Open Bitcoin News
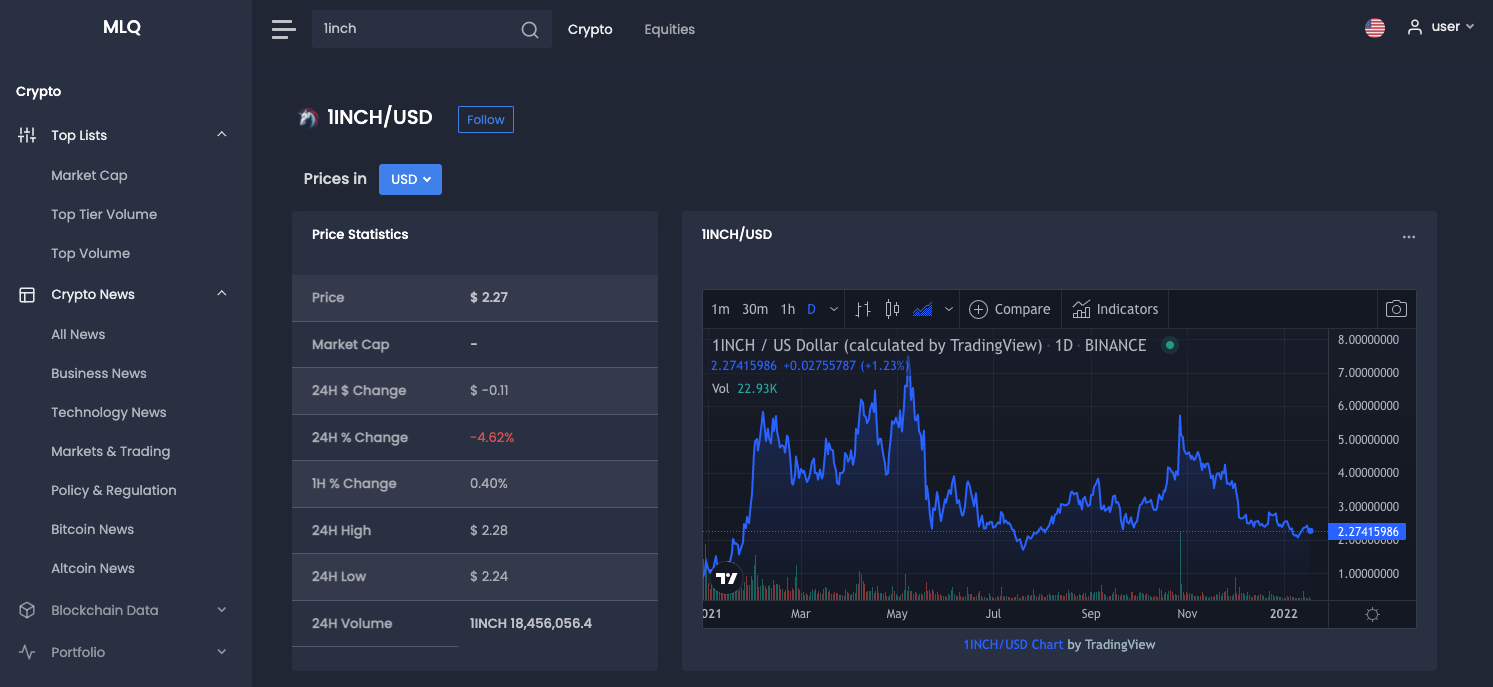Screen dimensions: 1493x687 pos(92,529)
